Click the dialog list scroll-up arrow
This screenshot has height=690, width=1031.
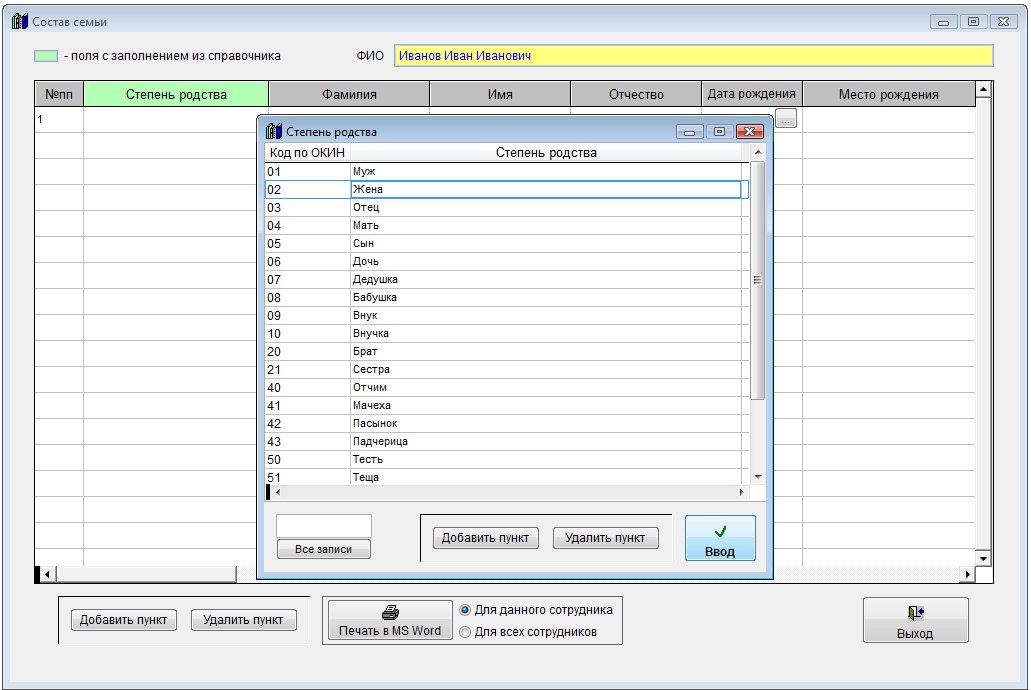(757, 153)
